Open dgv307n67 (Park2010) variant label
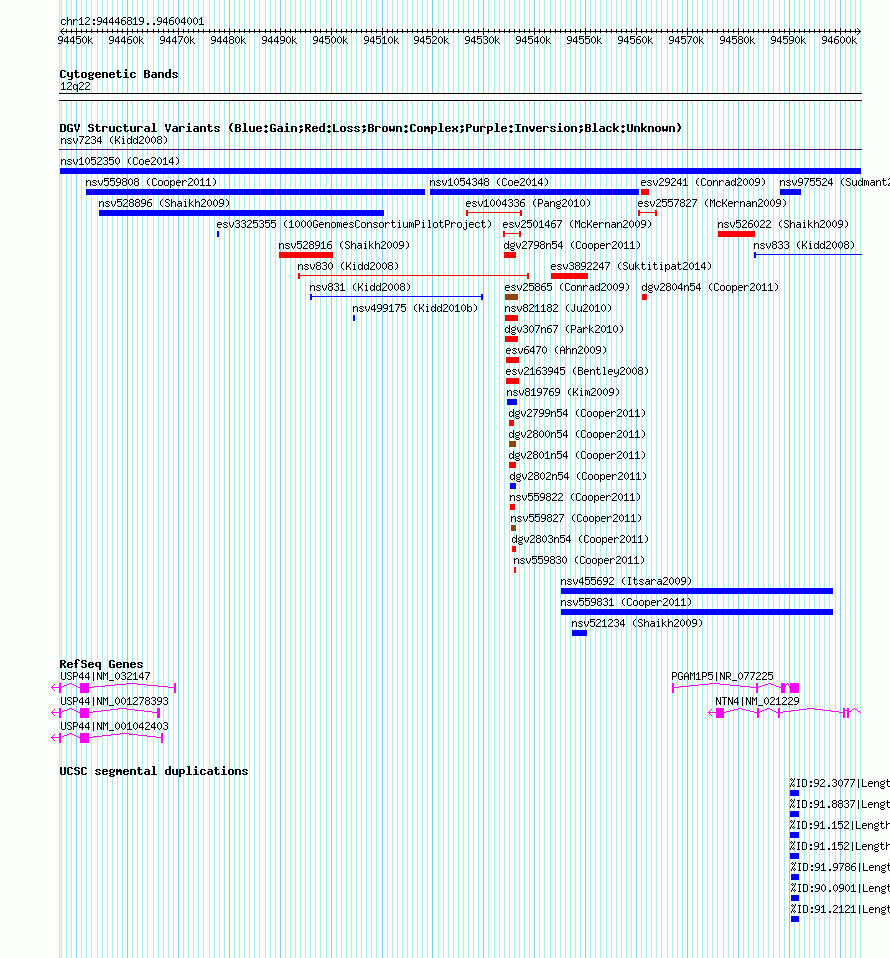Viewport: 890px width, 958px height. (x=564, y=329)
